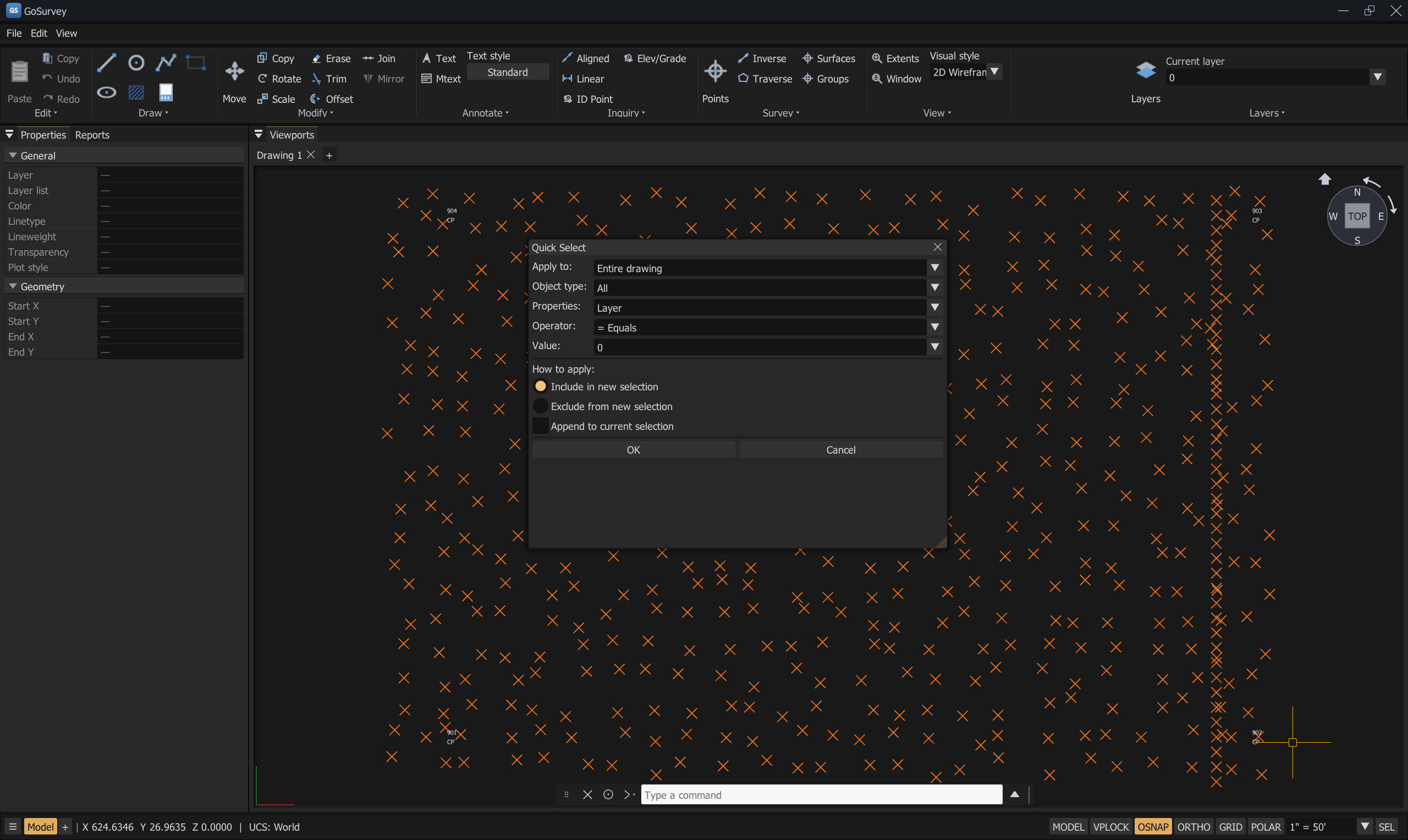Click the command line input field
Image resolution: width=1408 pixels, height=840 pixels.
(821, 794)
